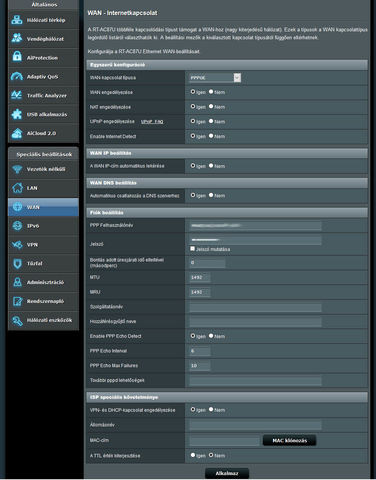The image size is (376, 480).
Task: Go to the Adminisztráció menu item
Action: click(x=43, y=282)
